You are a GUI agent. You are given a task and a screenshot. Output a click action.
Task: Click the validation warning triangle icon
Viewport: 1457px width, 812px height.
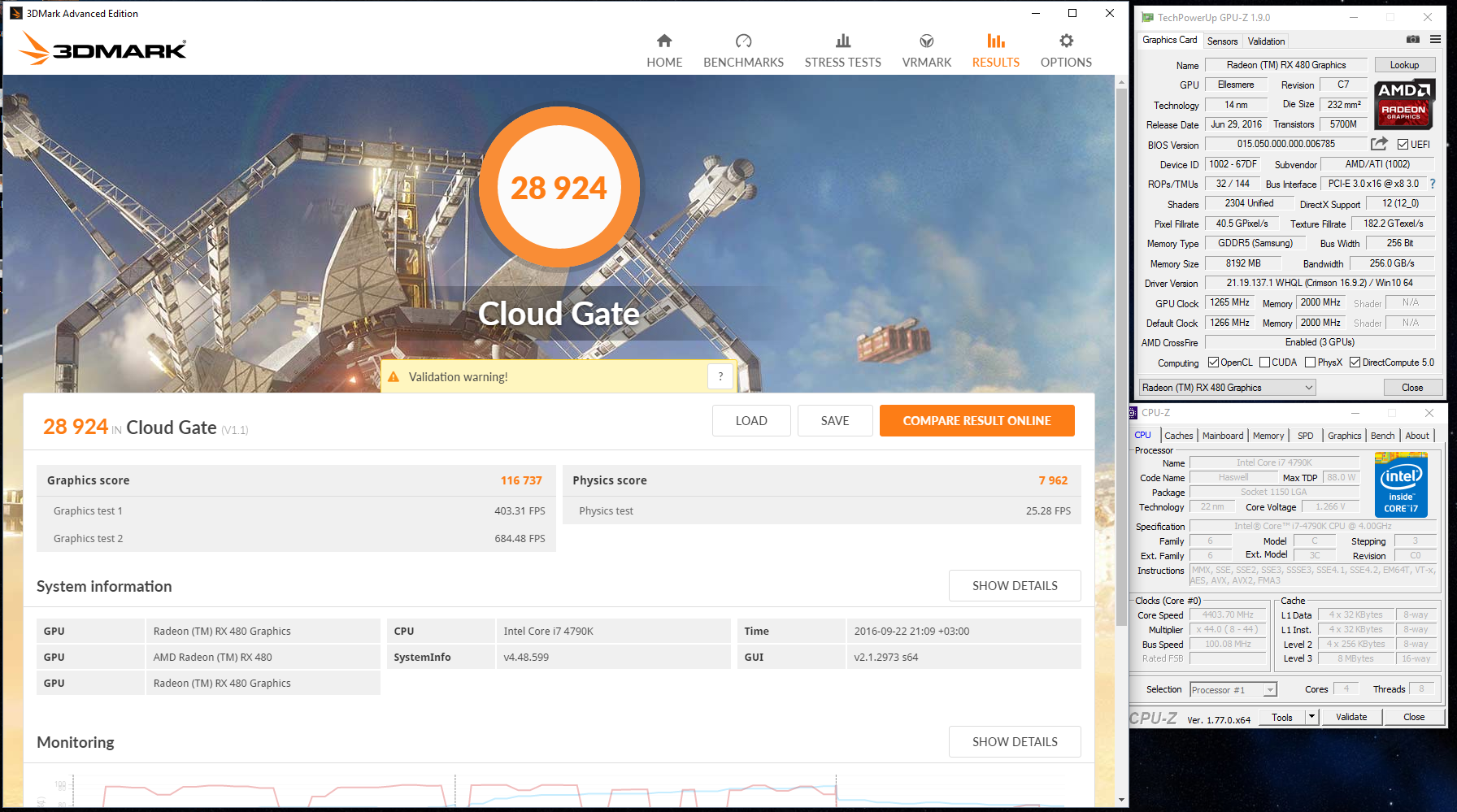tap(394, 377)
